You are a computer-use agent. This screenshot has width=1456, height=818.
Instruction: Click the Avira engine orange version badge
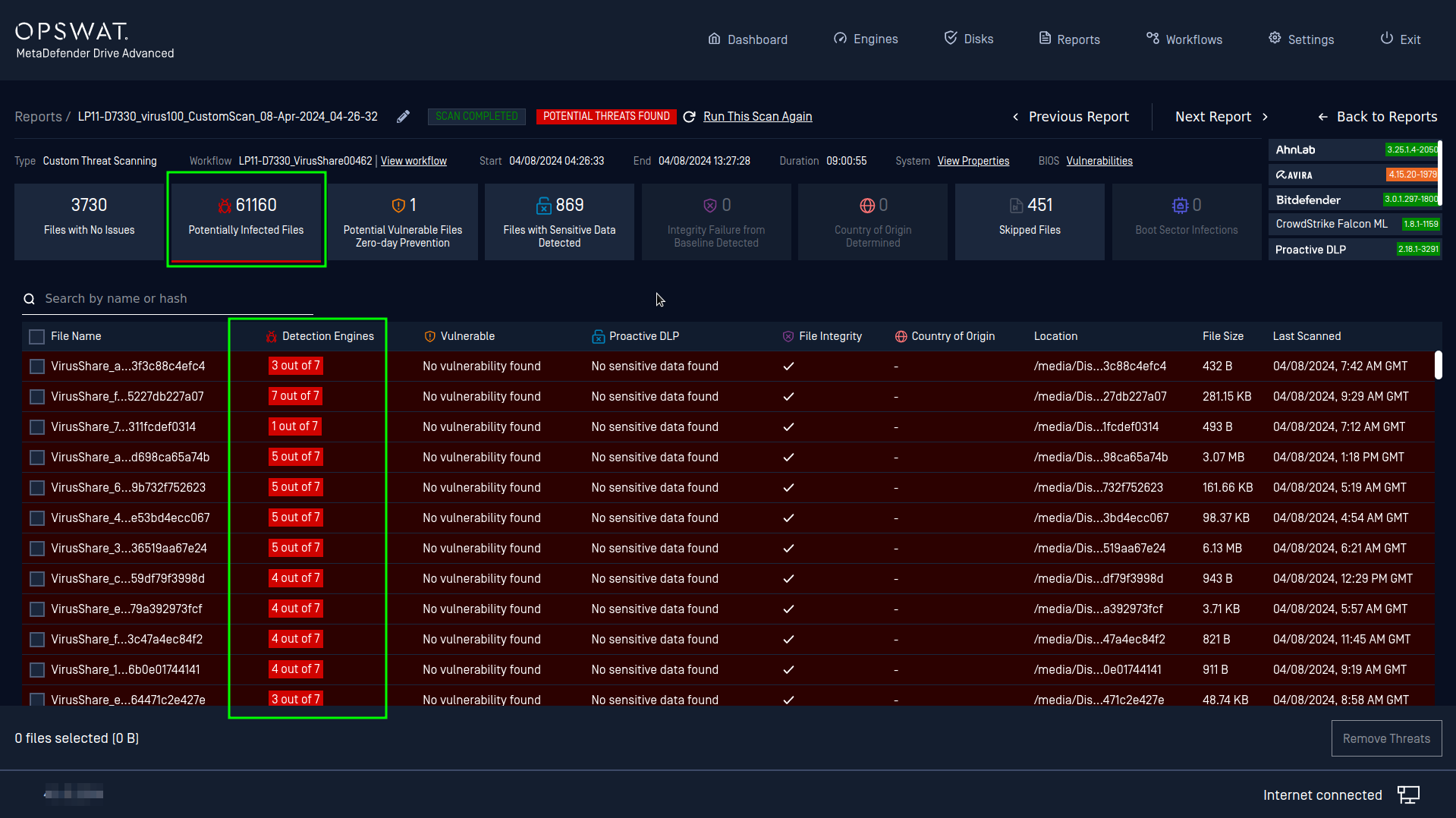click(1412, 175)
